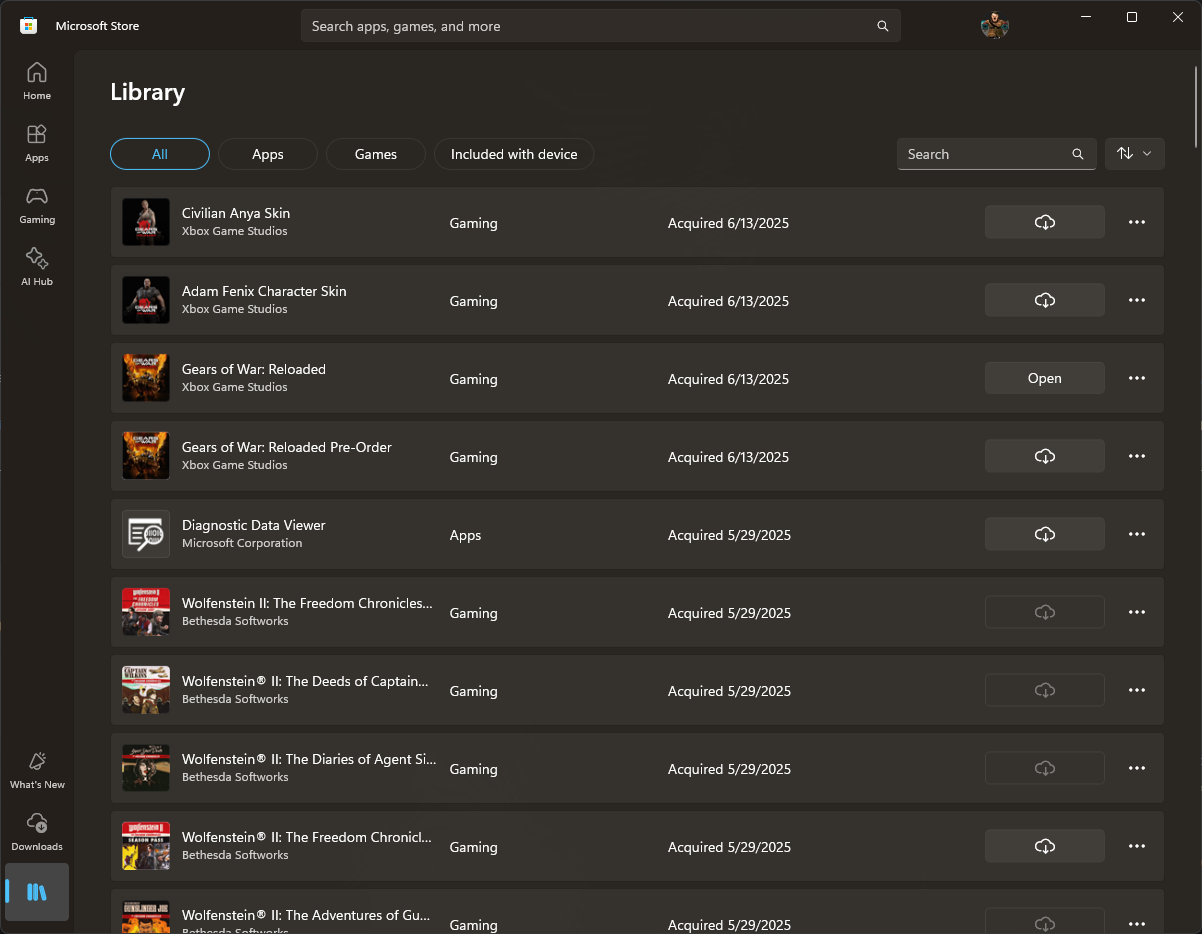Screen dimensions: 1202x934
Task: Click the Deeds of Captain Wilkins thumbnail
Action: [146, 690]
